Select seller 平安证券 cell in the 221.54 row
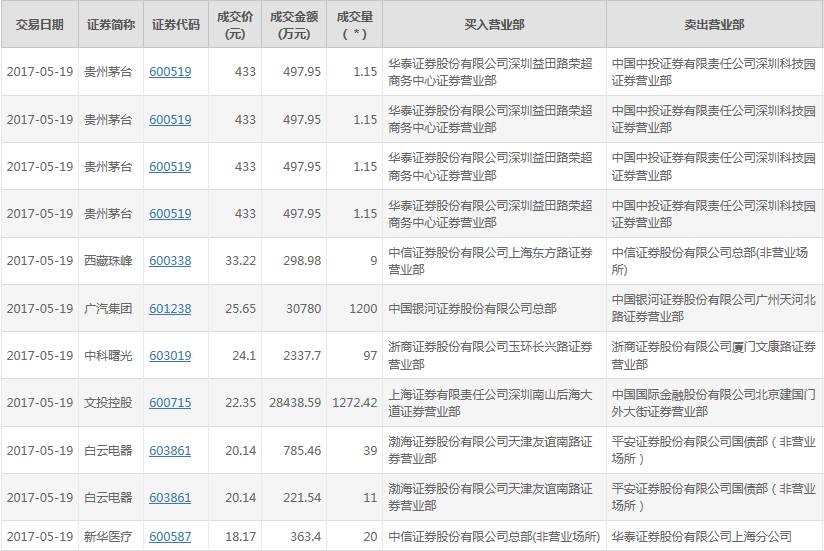The width and height of the screenshot is (824, 551). pos(714,497)
